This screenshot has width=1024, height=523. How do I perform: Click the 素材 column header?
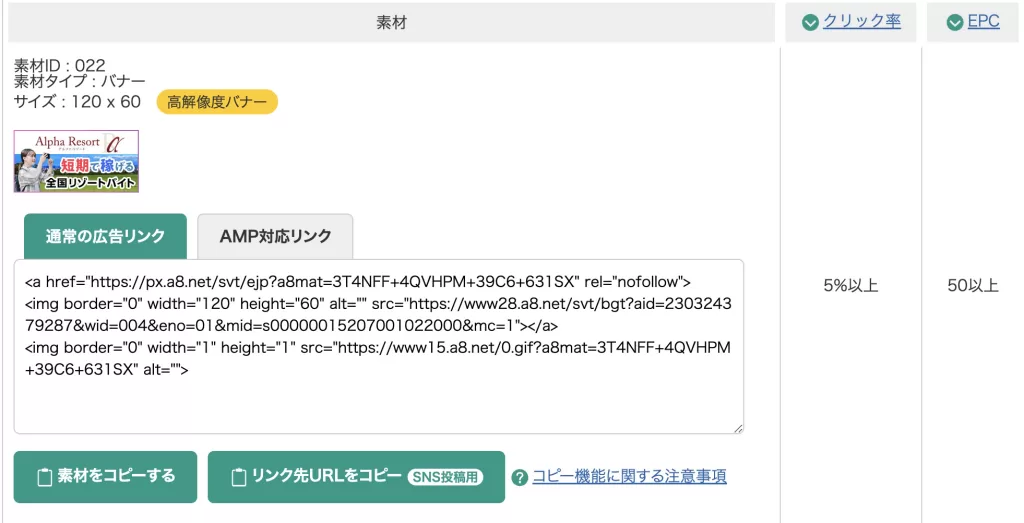tap(391, 22)
